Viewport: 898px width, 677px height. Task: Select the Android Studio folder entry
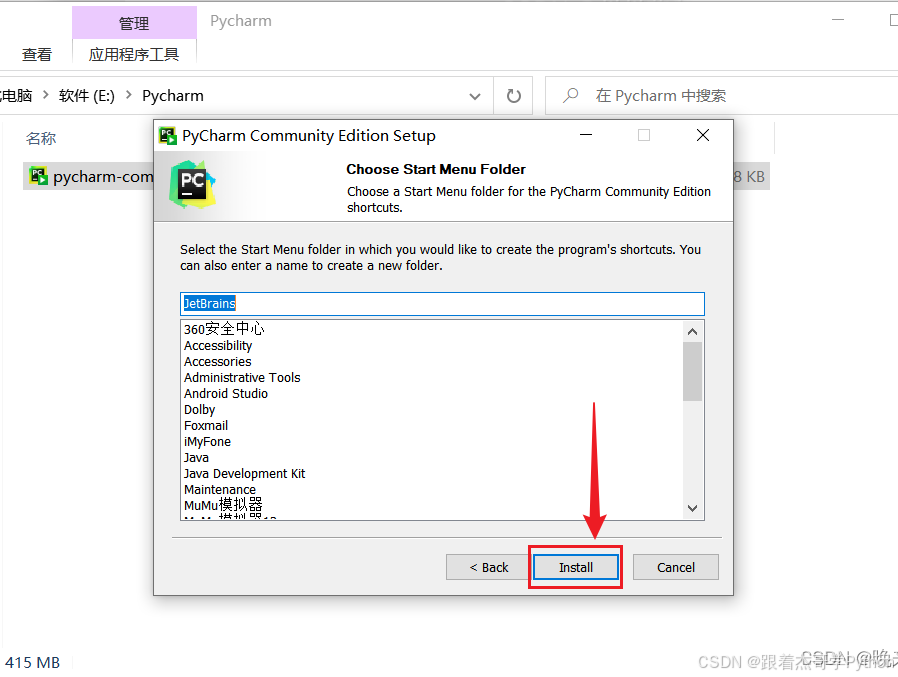227,393
